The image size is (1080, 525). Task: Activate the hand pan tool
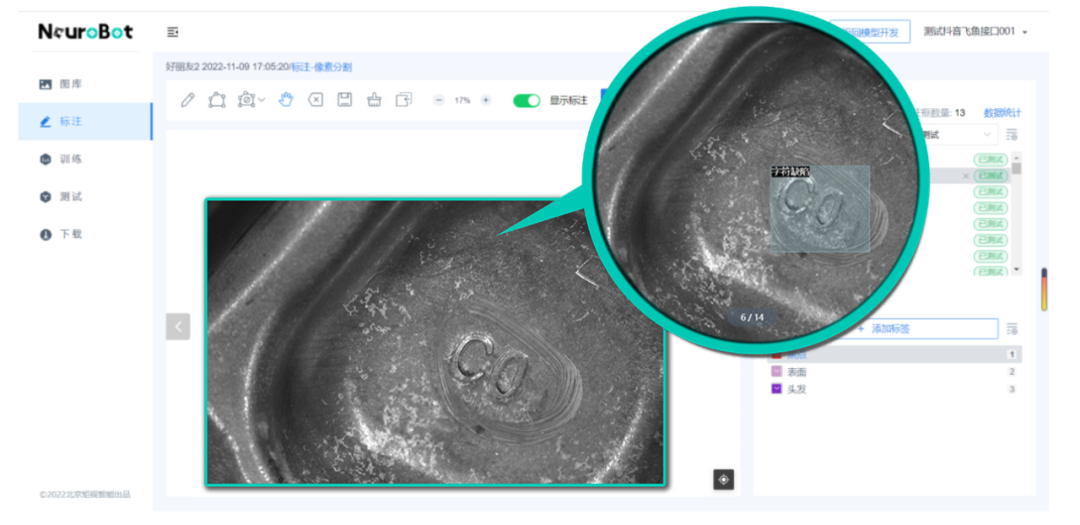click(285, 100)
